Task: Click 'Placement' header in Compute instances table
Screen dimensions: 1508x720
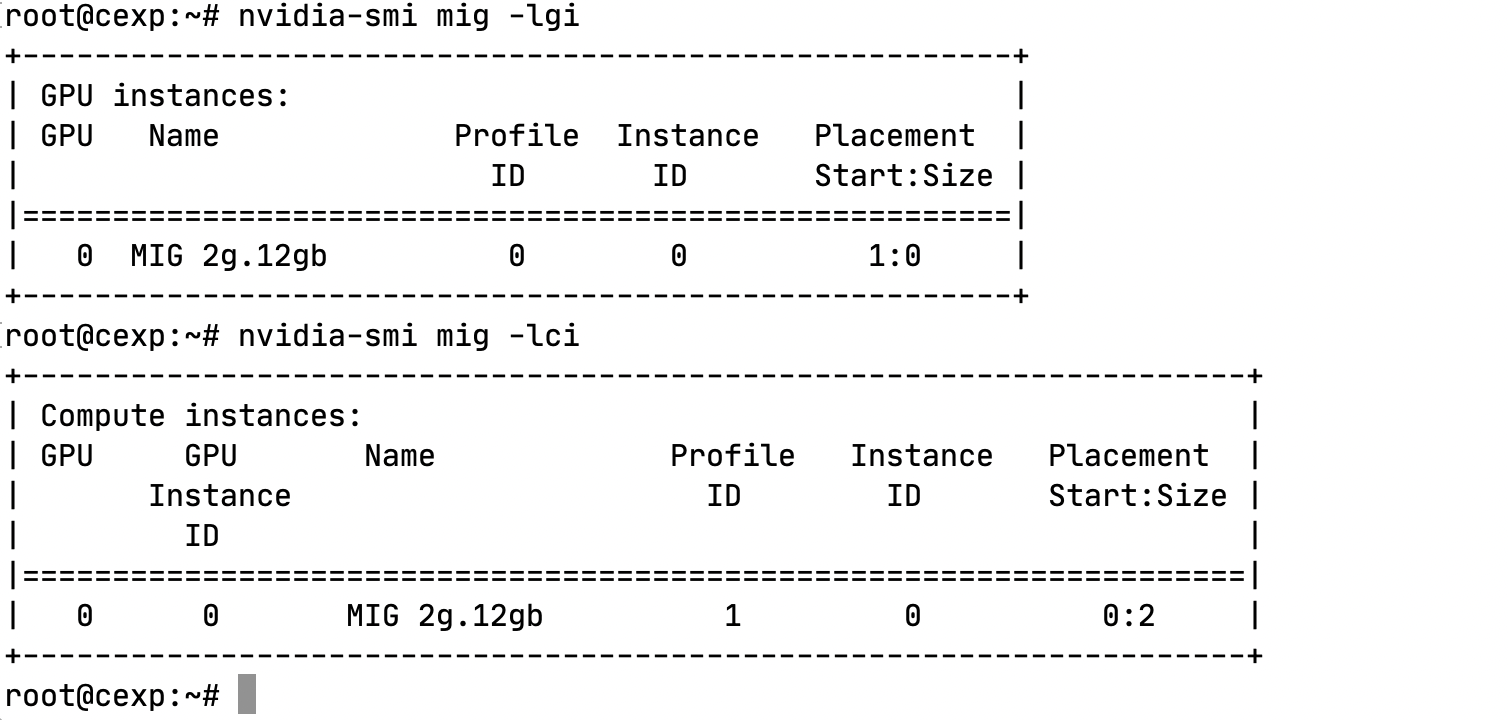Action: (x=1129, y=456)
